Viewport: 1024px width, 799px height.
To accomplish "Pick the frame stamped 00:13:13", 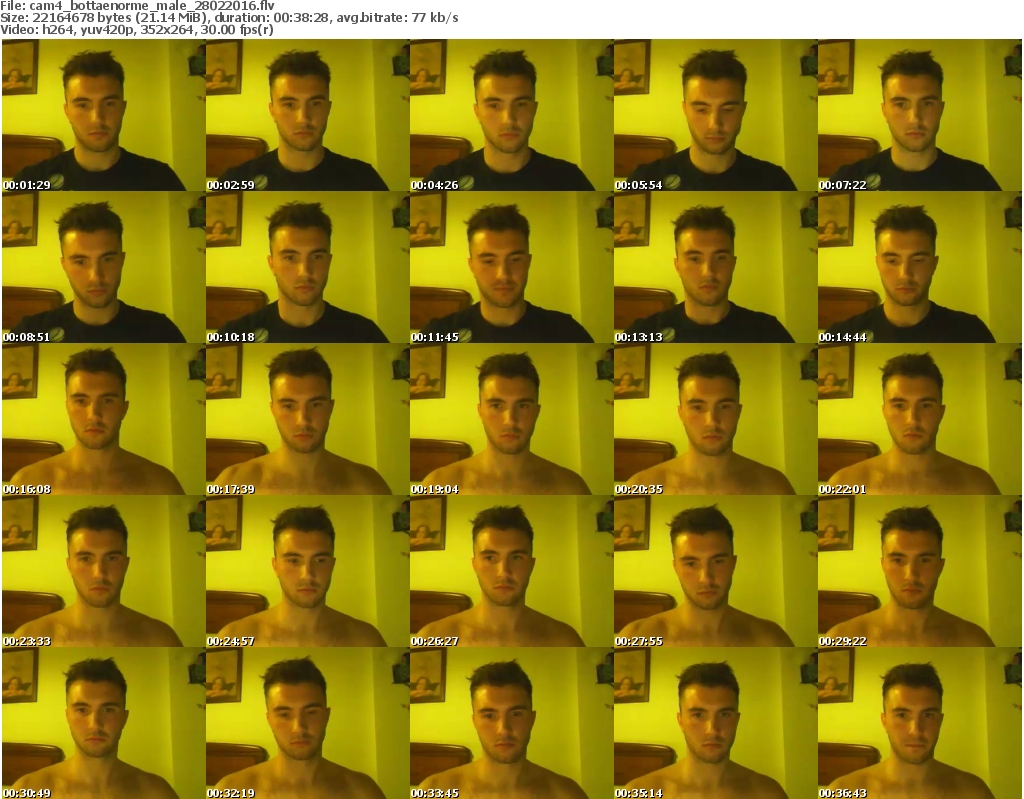I will [715, 267].
